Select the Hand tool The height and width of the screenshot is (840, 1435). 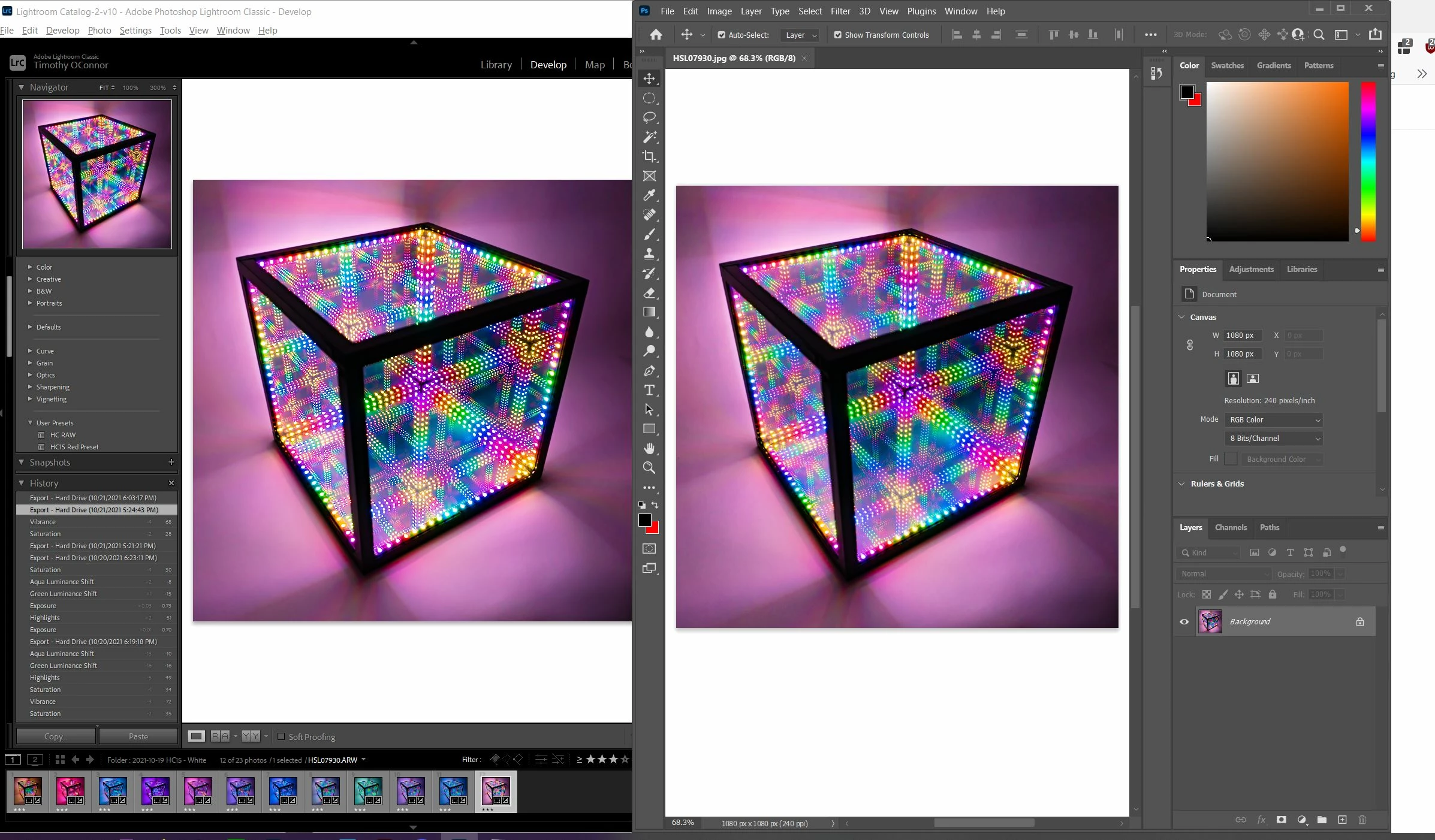point(649,448)
